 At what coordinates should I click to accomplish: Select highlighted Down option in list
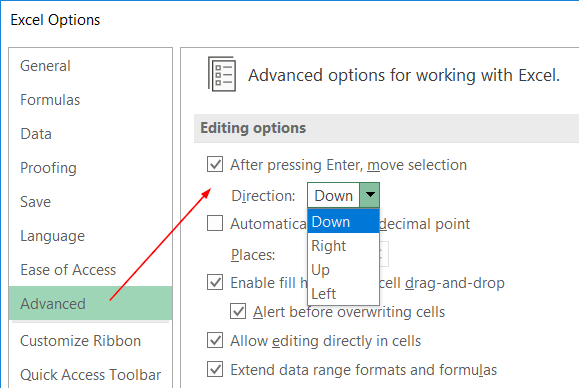coord(343,222)
